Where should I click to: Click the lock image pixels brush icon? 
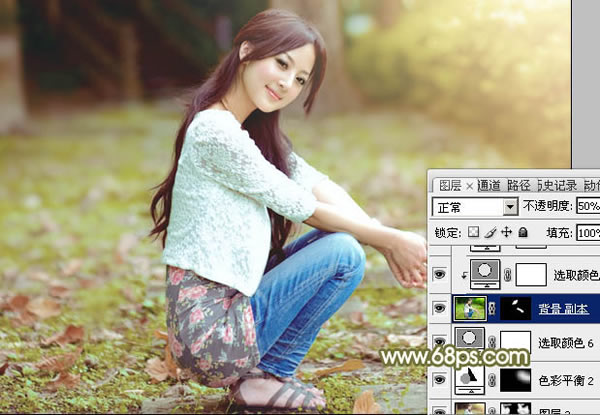491,232
